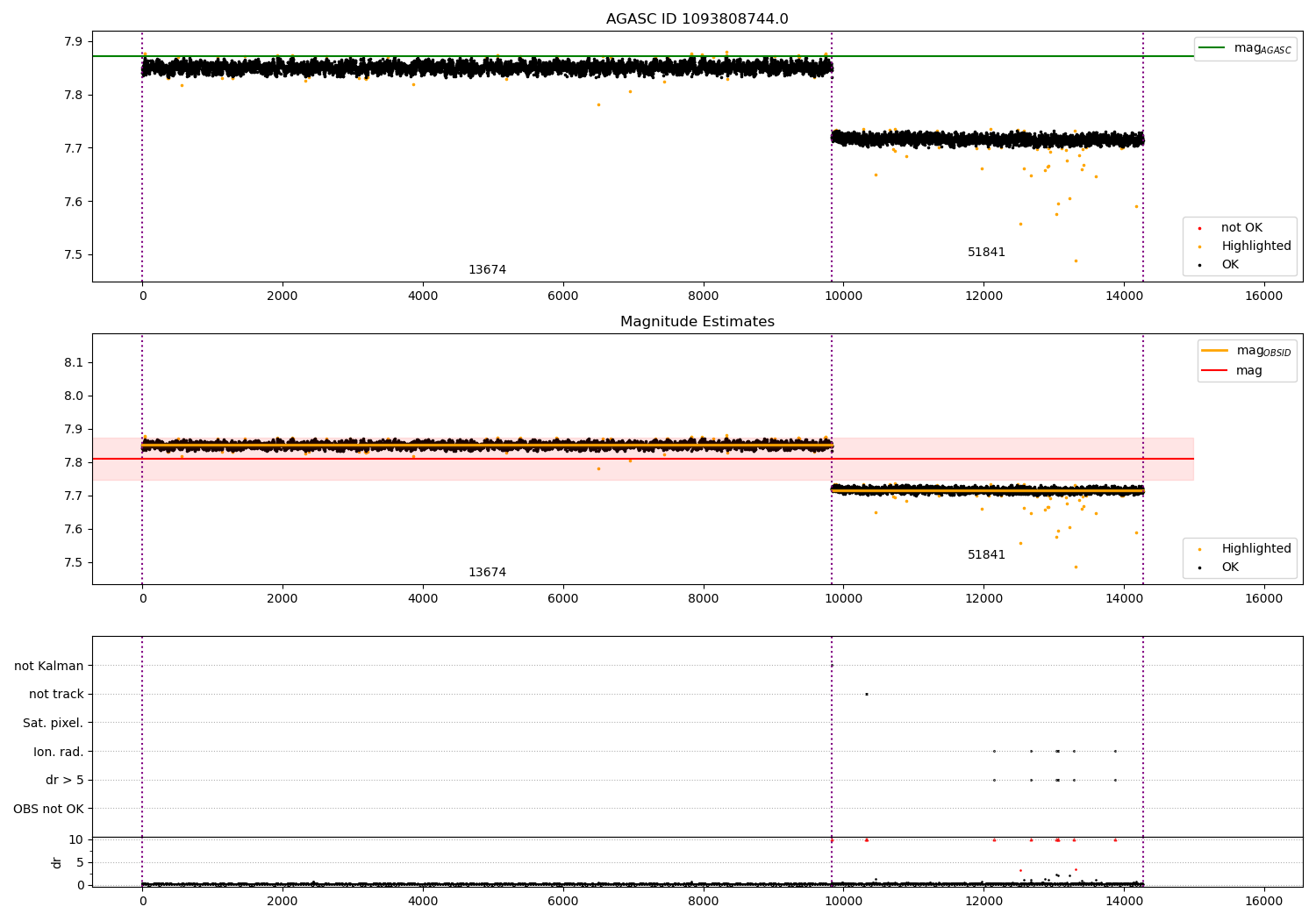The height and width of the screenshot is (921, 1316).
Task: Click the data point on 'not Kalman' row
Action: (832, 666)
